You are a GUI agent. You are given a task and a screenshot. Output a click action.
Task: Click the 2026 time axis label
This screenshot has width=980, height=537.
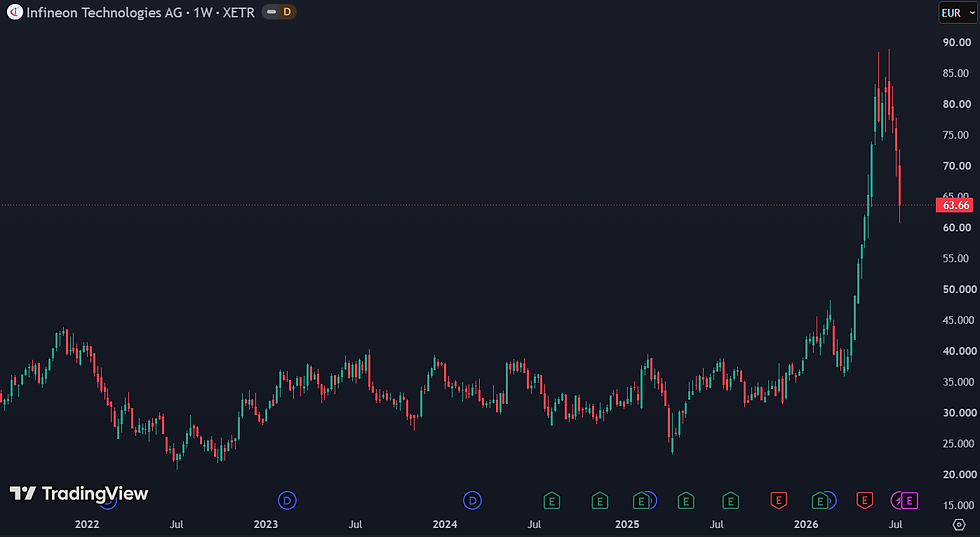[x=806, y=524]
